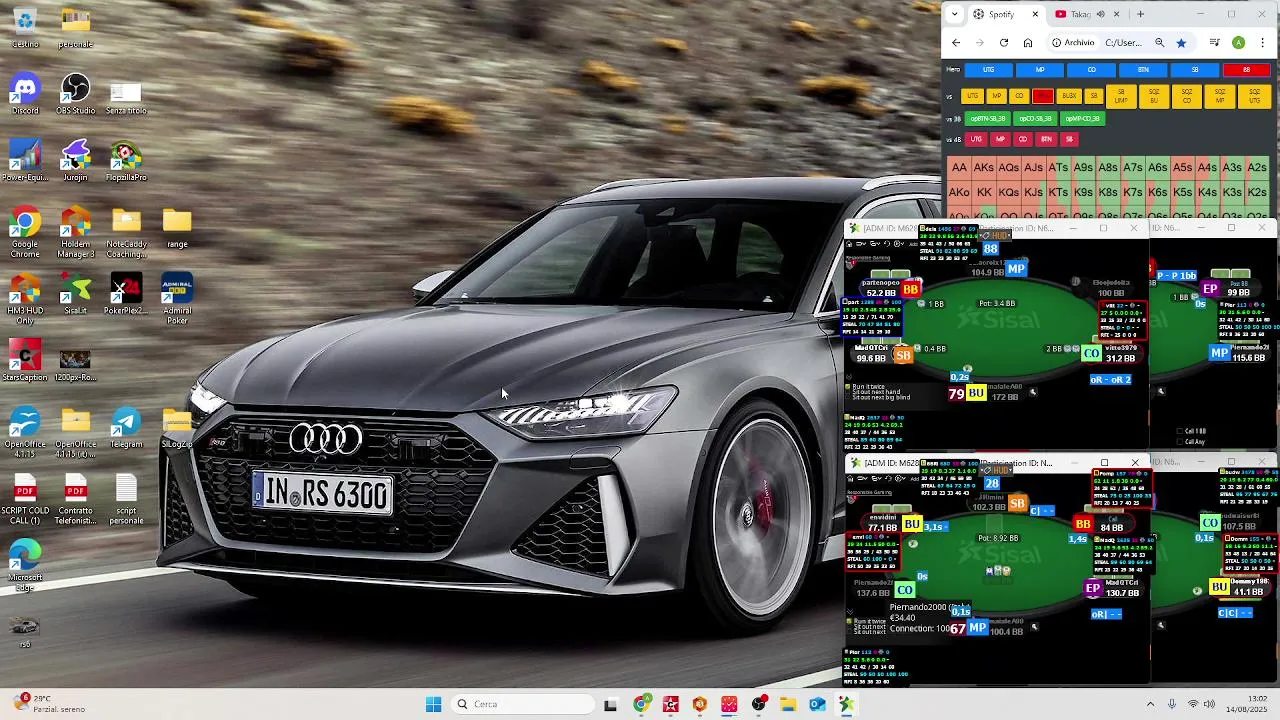Select the Jurojin desktop icon
Image resolution: width=1280 pixels, height=720 pixels.
75,162
